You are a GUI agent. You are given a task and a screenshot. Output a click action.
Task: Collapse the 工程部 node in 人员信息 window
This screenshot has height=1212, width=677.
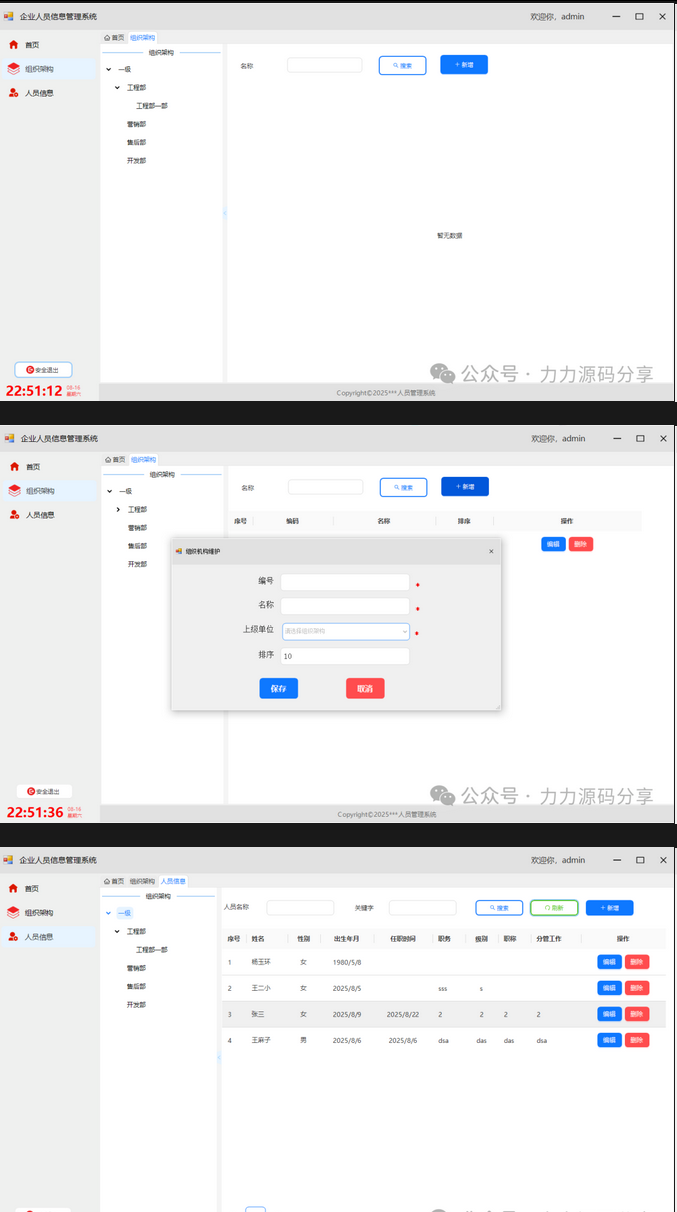point(117,932)
